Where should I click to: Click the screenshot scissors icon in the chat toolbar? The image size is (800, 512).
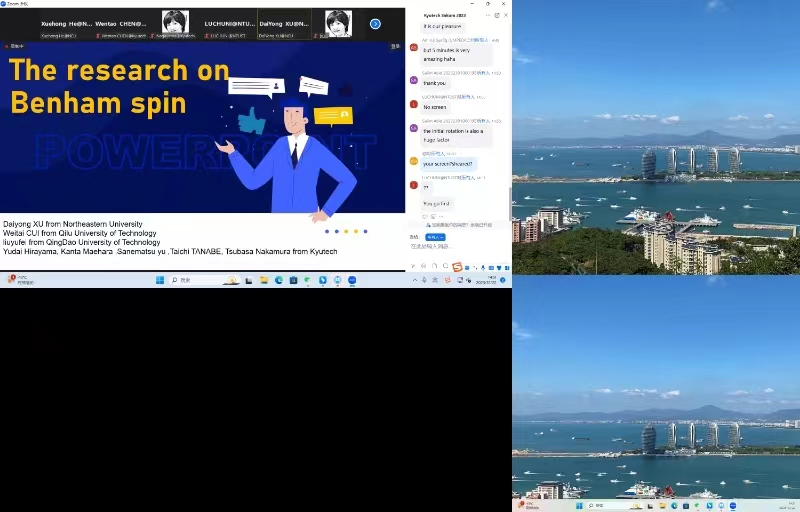(x=413, y=266)
